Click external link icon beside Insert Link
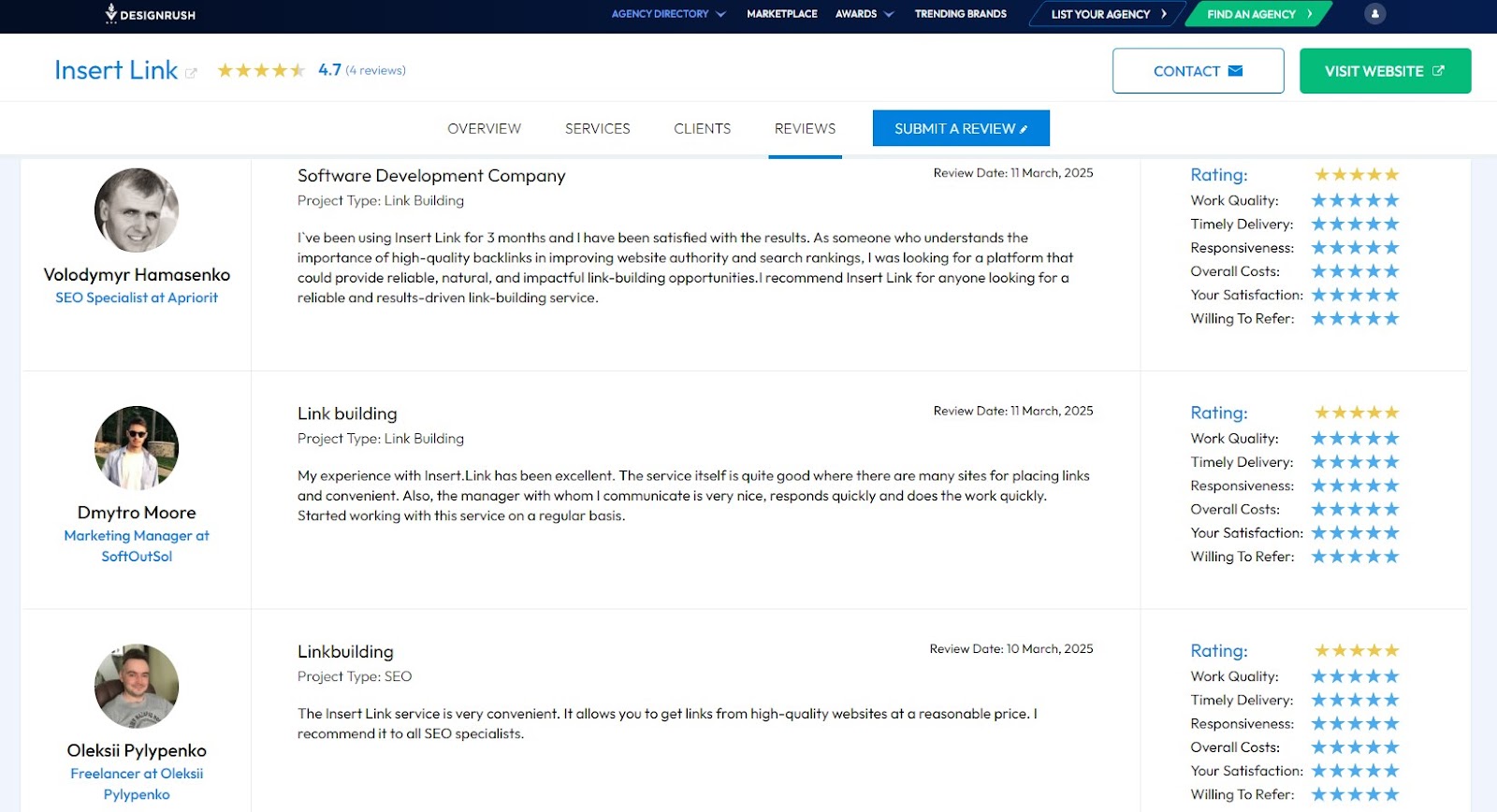This screenshot has width=1497, height=812. point(191,73)
